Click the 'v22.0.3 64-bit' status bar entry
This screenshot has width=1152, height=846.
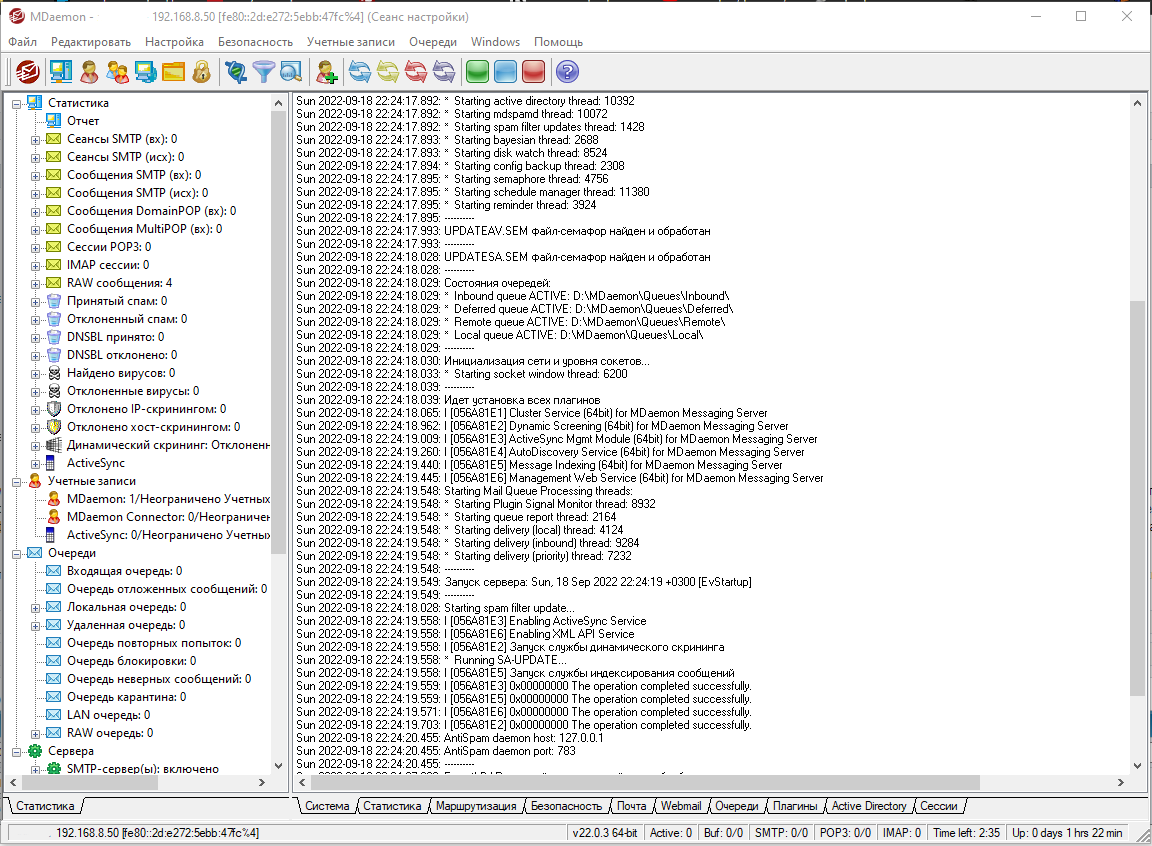pos(605,833)
